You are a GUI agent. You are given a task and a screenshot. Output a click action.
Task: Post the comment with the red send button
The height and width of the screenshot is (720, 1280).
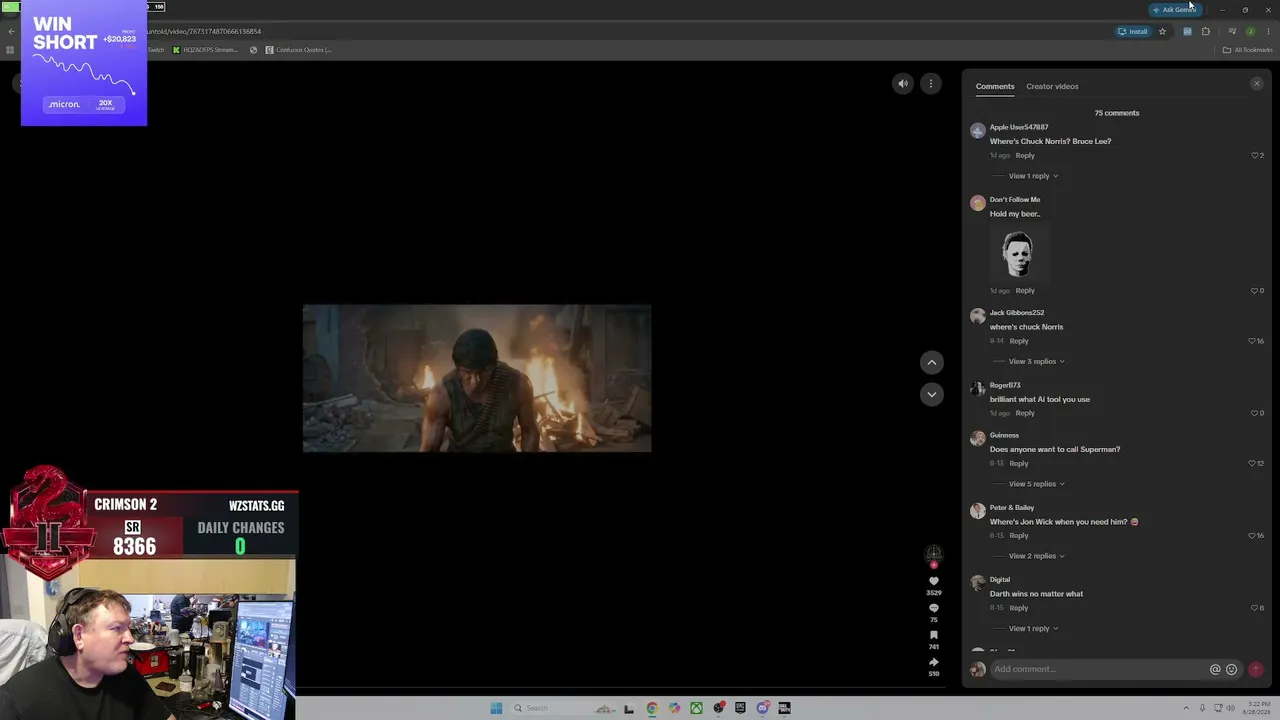tap(1255, 669)
